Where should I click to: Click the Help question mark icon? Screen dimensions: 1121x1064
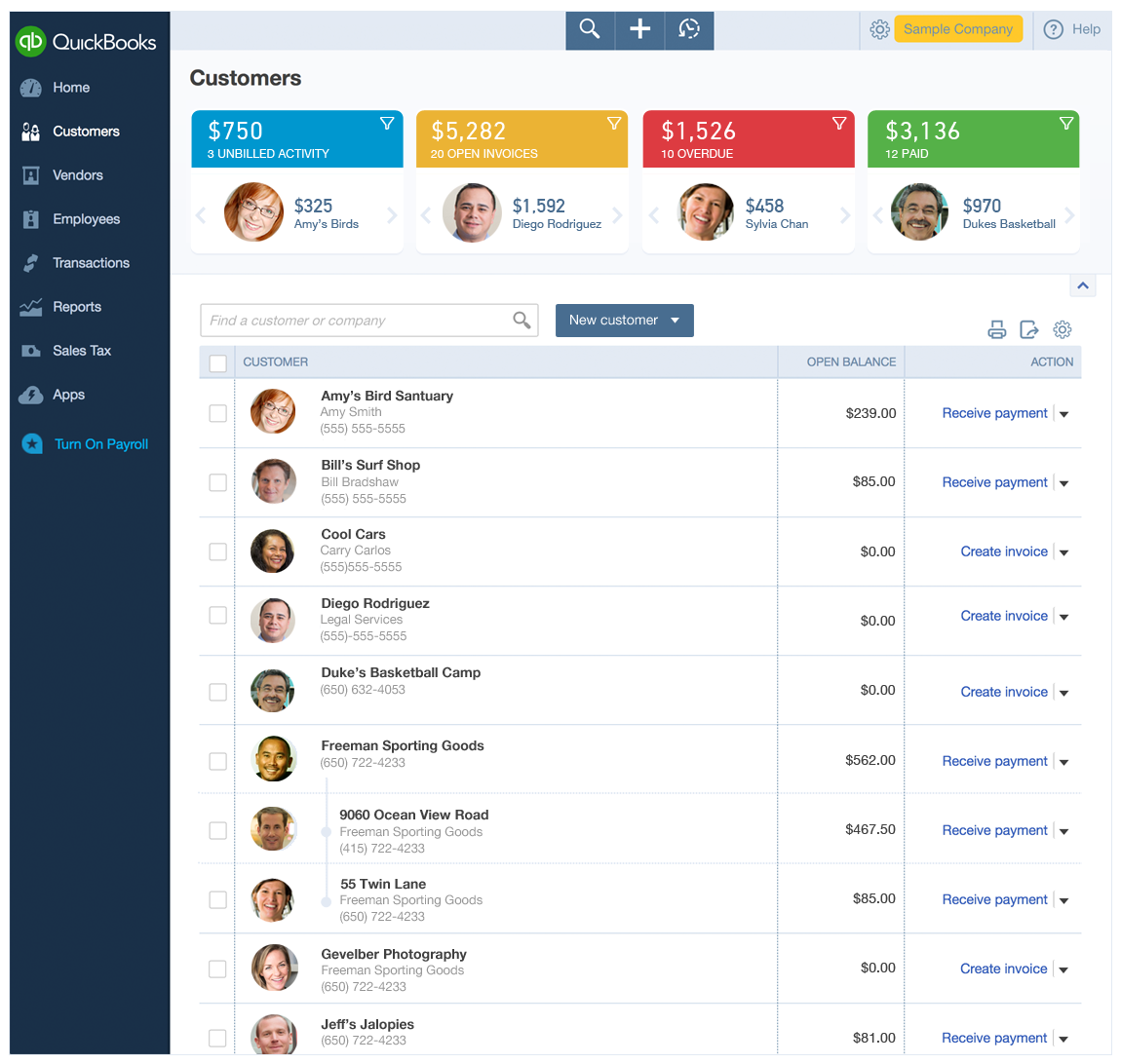point(1053,29)
